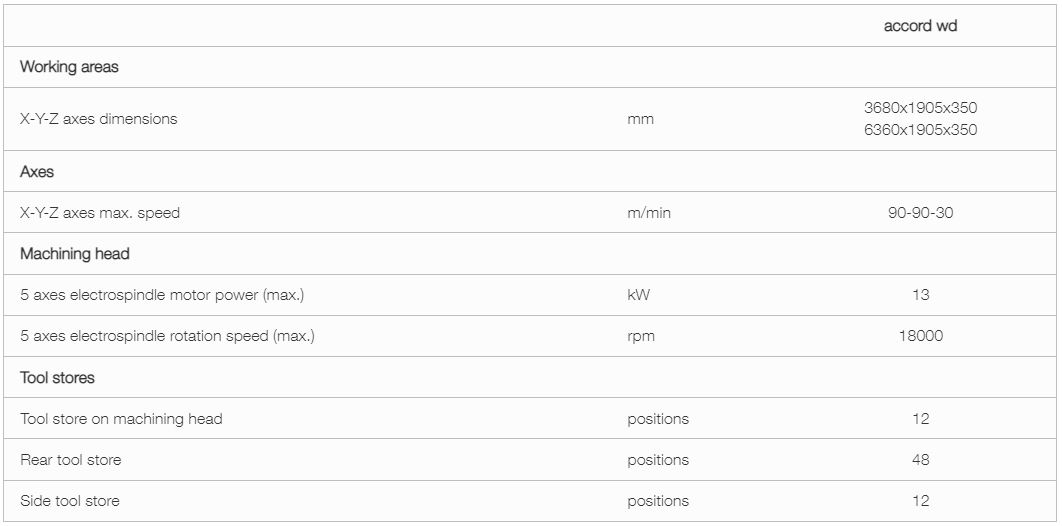Screen dimensions: 1062x526
Task: Click the "X-Y-Z axes max. speed" label
Action: [x=100, y=213]
